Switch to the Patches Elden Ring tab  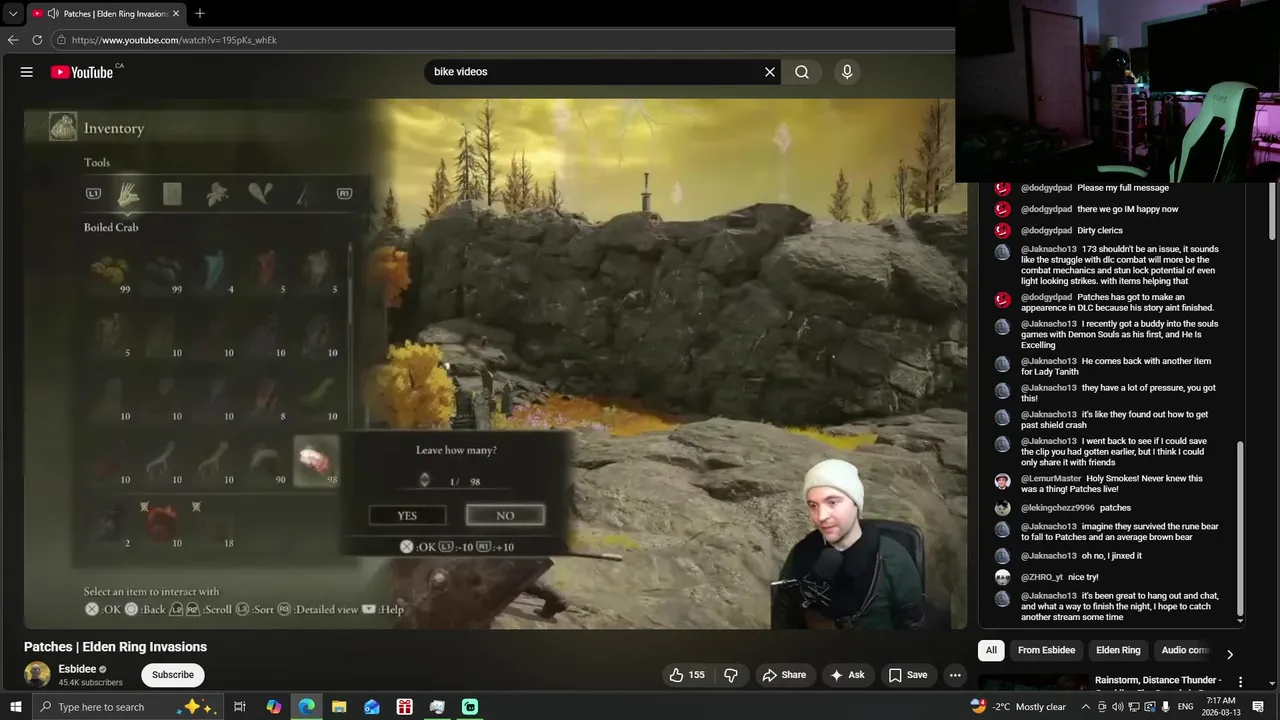(108, 14)
